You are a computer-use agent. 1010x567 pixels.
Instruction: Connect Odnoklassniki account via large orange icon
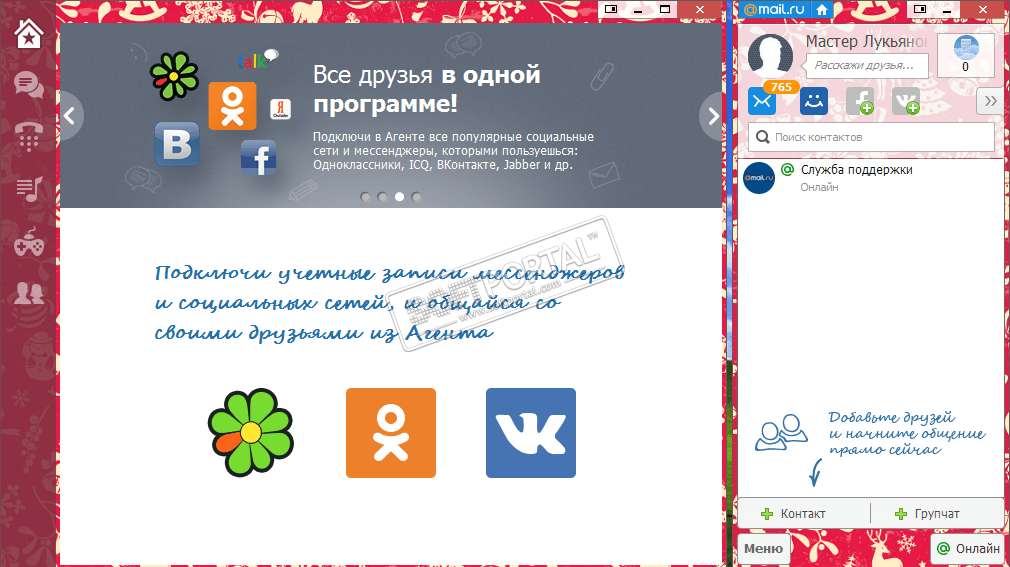tap(391, 433)
